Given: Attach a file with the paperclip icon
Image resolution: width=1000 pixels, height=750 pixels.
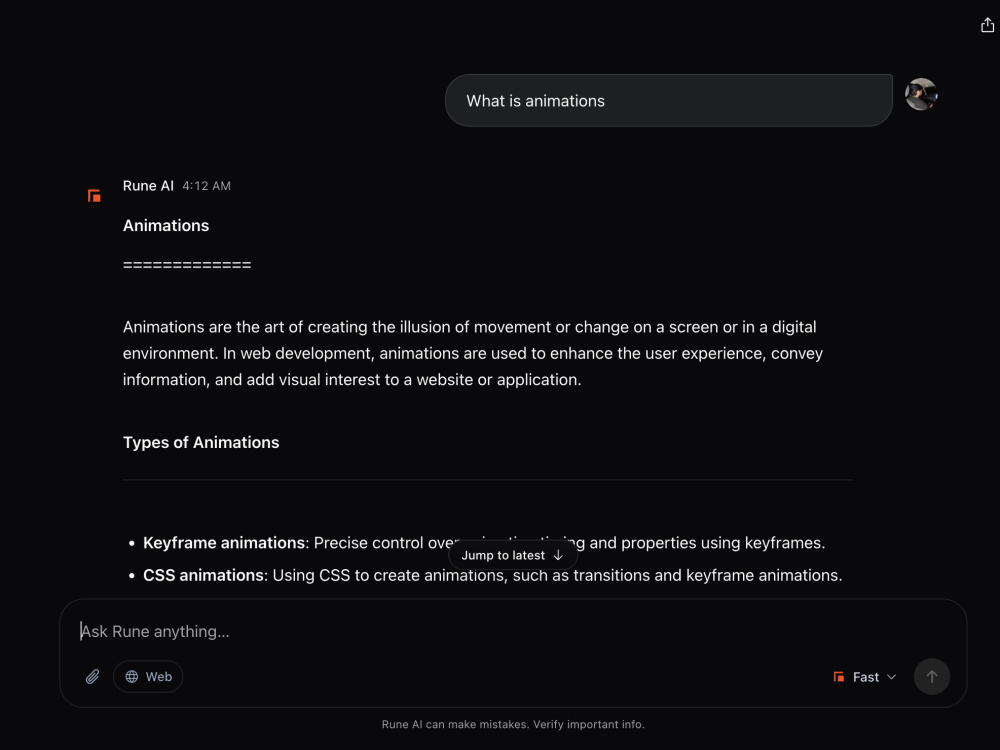Looking at the screenshot, I should click(92, 676).
